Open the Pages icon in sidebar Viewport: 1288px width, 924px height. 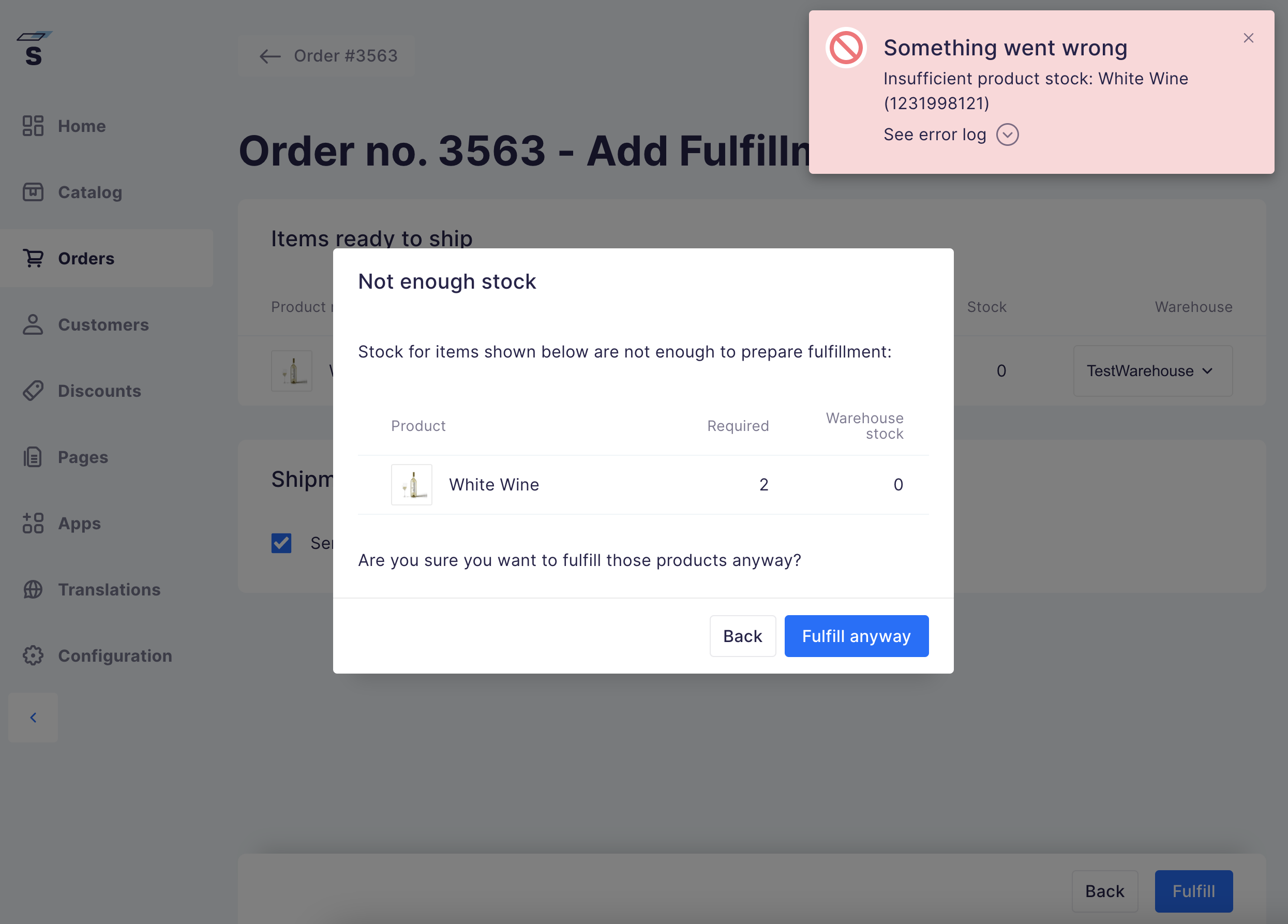click(33, 457)
